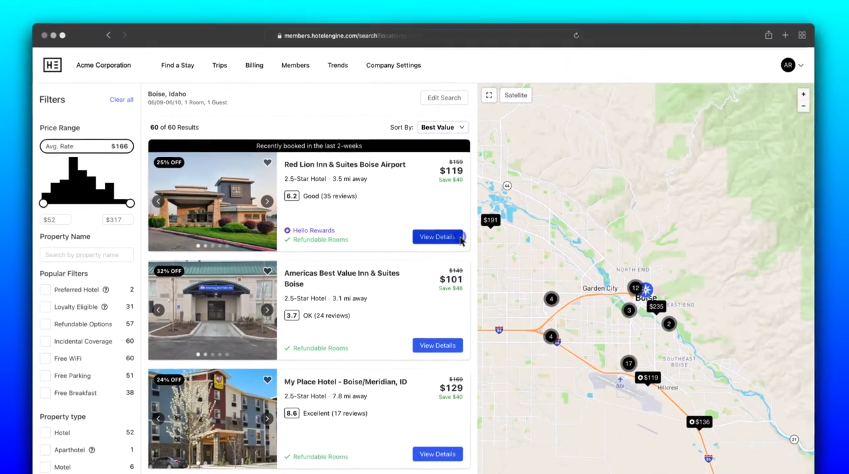Select the $235 map price pin

[656, 307]
